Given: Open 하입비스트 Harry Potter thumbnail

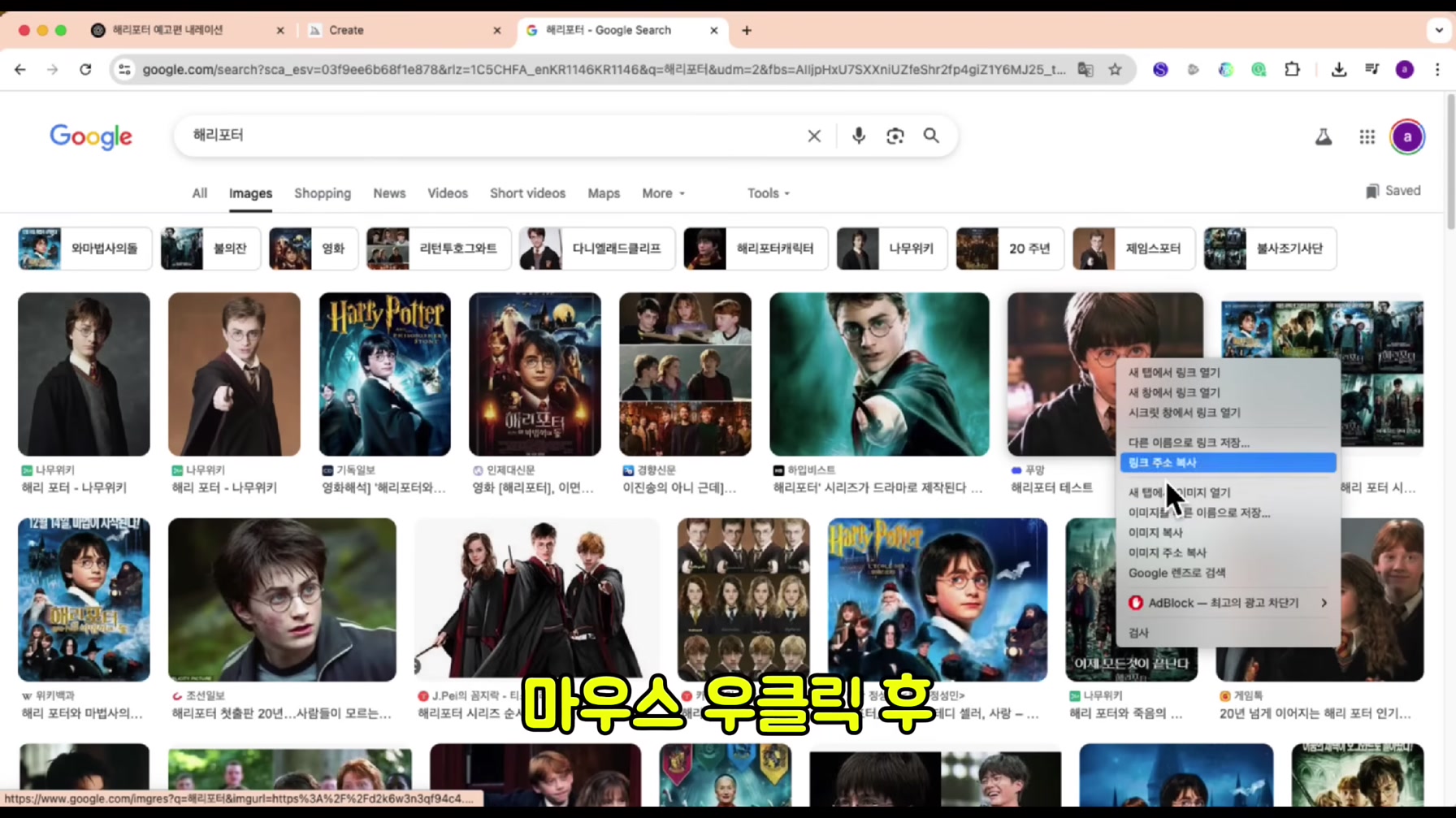Looking at the screenshot, I should tap(879, 374).
